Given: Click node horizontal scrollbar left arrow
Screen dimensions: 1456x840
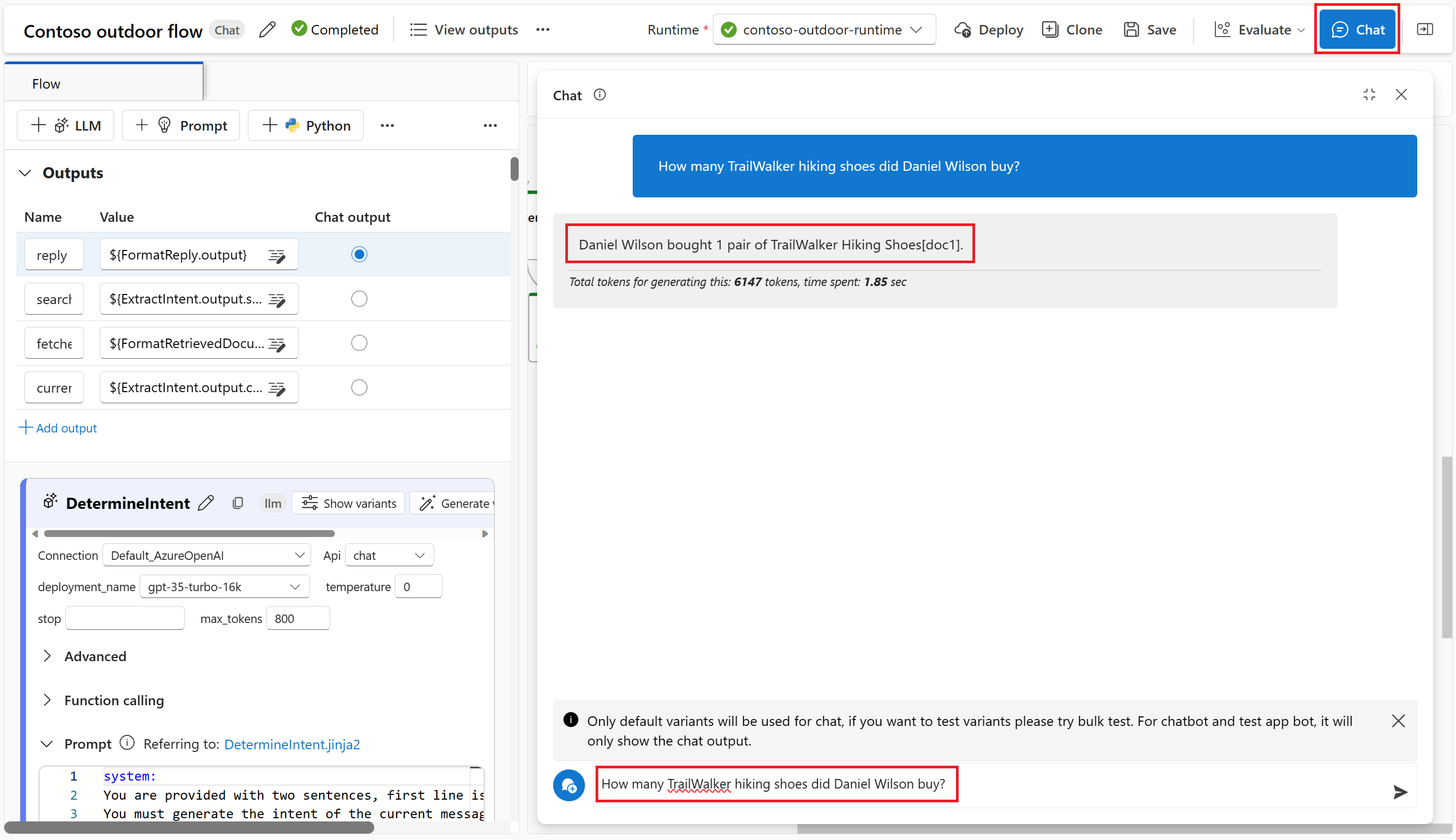Looking at the screenshot, I should click(35, 534).
